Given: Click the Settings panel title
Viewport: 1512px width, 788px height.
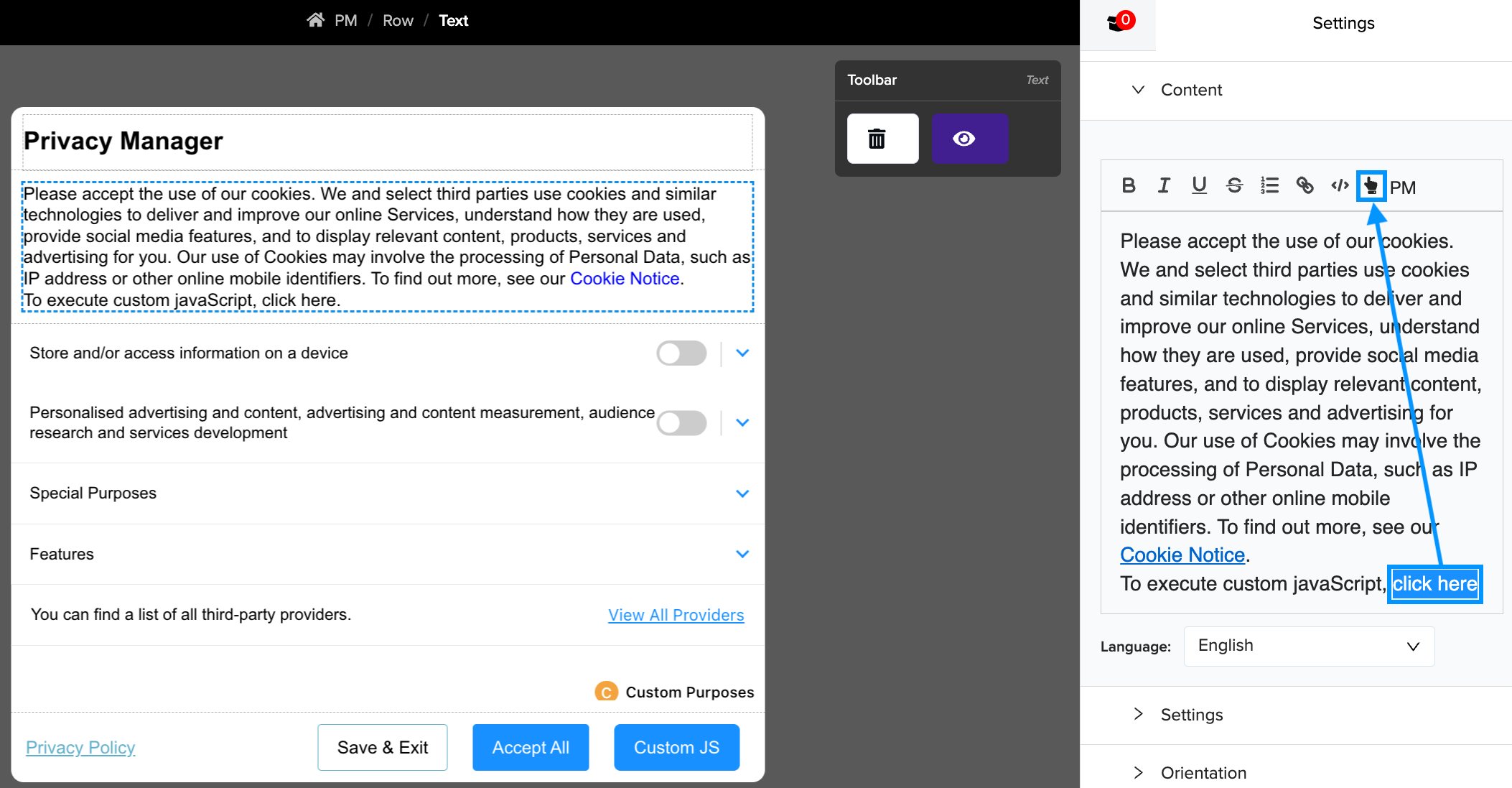Looking at the screenshot, I should 1343,23.
